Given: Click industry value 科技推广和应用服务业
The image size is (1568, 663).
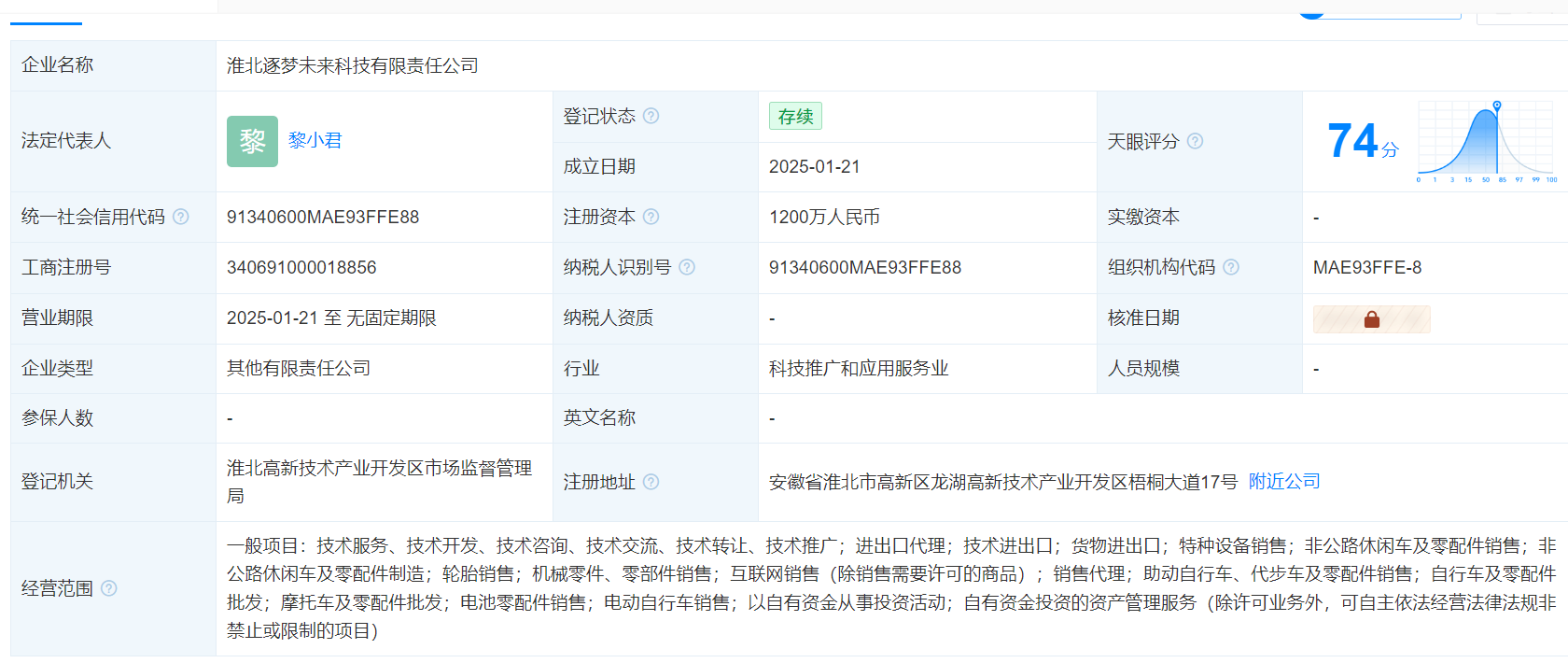Looking at the screenshot, I should [x=859, y=368].
